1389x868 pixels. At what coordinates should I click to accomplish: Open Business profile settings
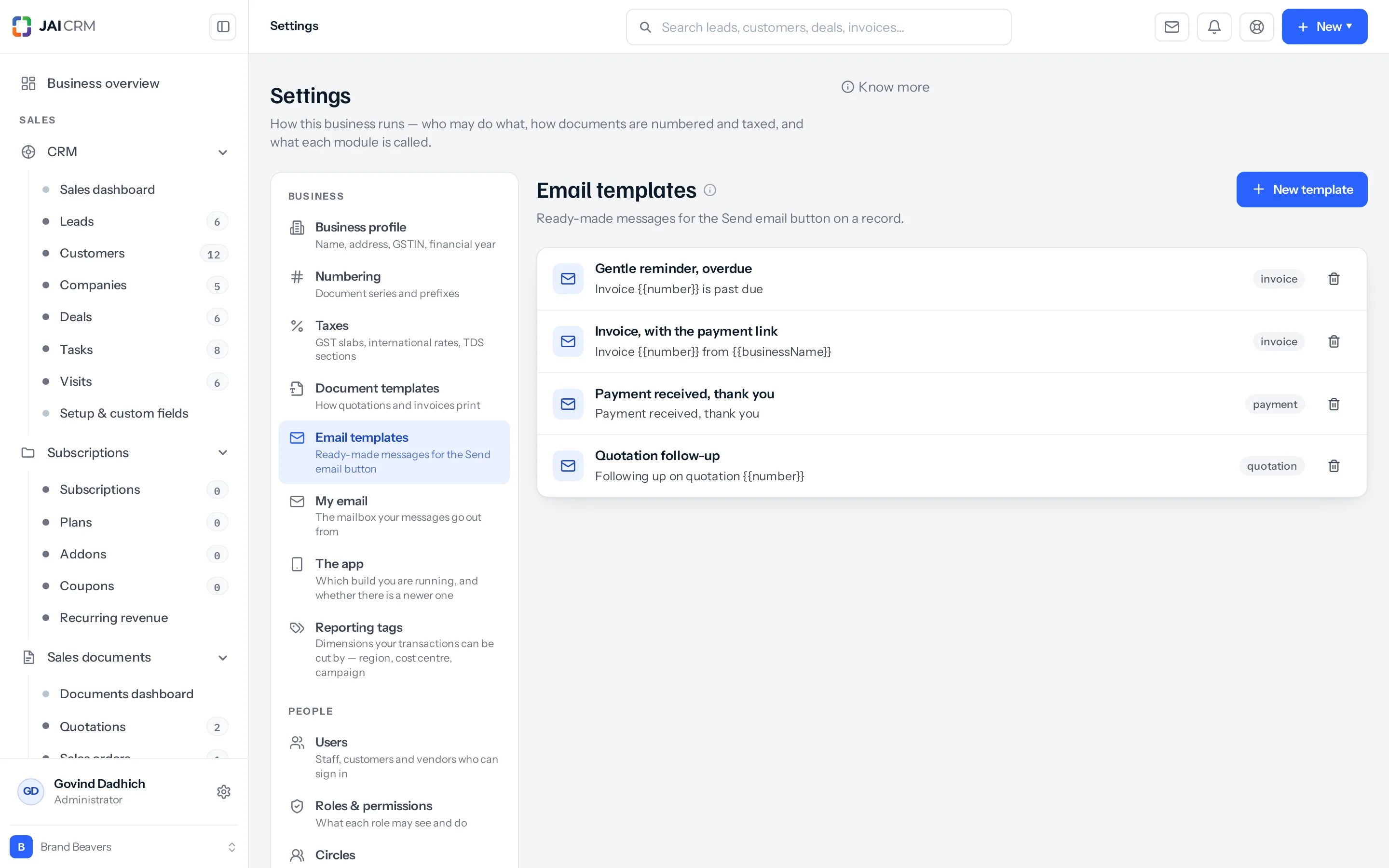click(x=395, y=235)
